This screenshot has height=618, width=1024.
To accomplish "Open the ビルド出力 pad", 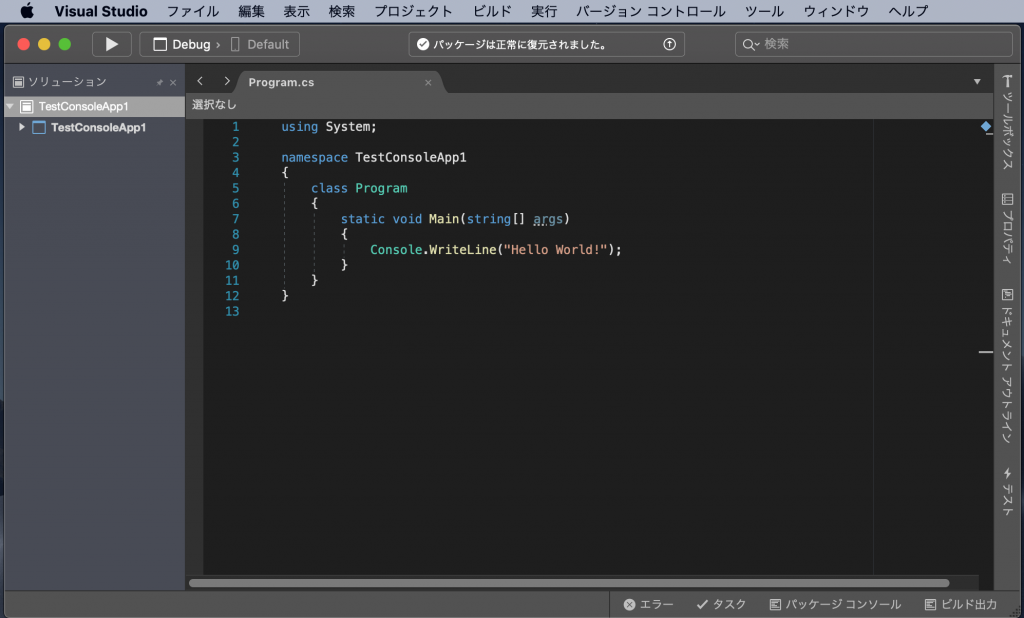I will [x=961, y=604].
